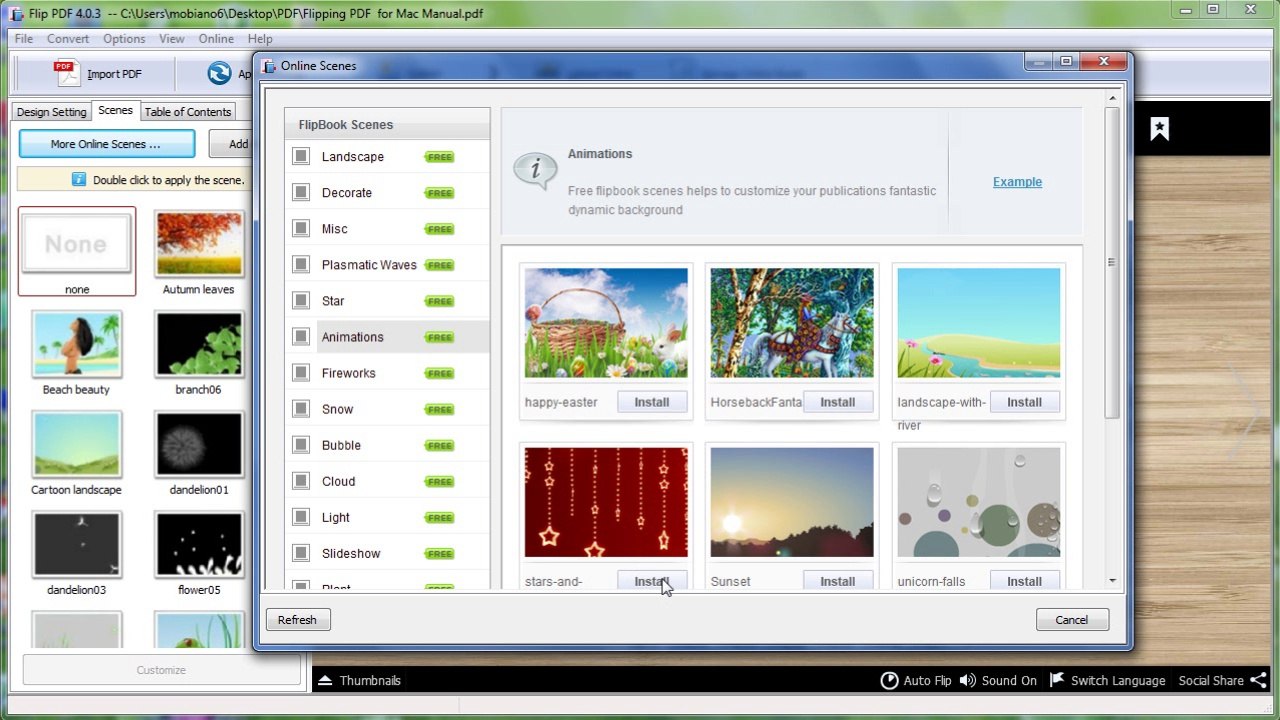Switch to the Design Setting tab
The width and height of the screenshot is (1280, 720).
(52, 112)
